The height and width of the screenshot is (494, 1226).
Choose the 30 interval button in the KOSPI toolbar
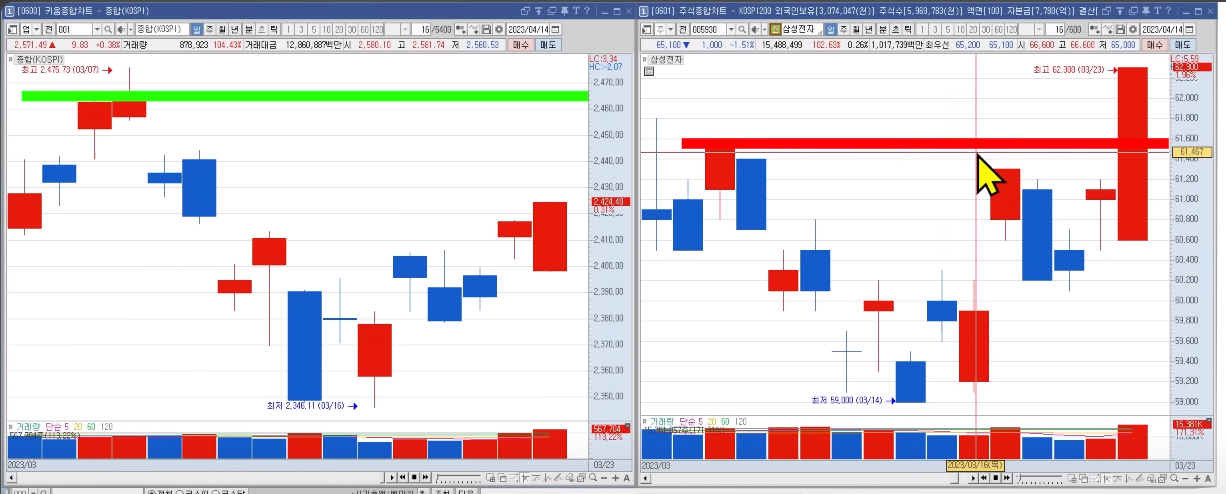click(352, 29)
